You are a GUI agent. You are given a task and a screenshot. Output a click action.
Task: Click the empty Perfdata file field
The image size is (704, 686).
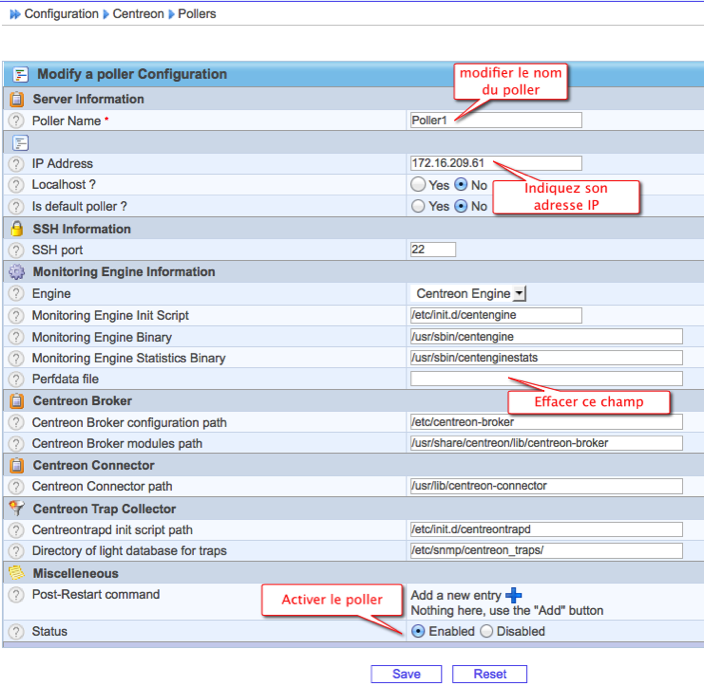(546, 379)
